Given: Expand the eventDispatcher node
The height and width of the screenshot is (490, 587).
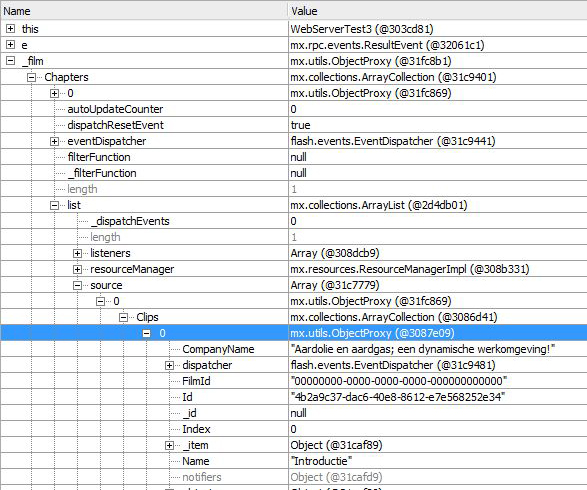Looking at the screenshot, I should tap(54, 141).
